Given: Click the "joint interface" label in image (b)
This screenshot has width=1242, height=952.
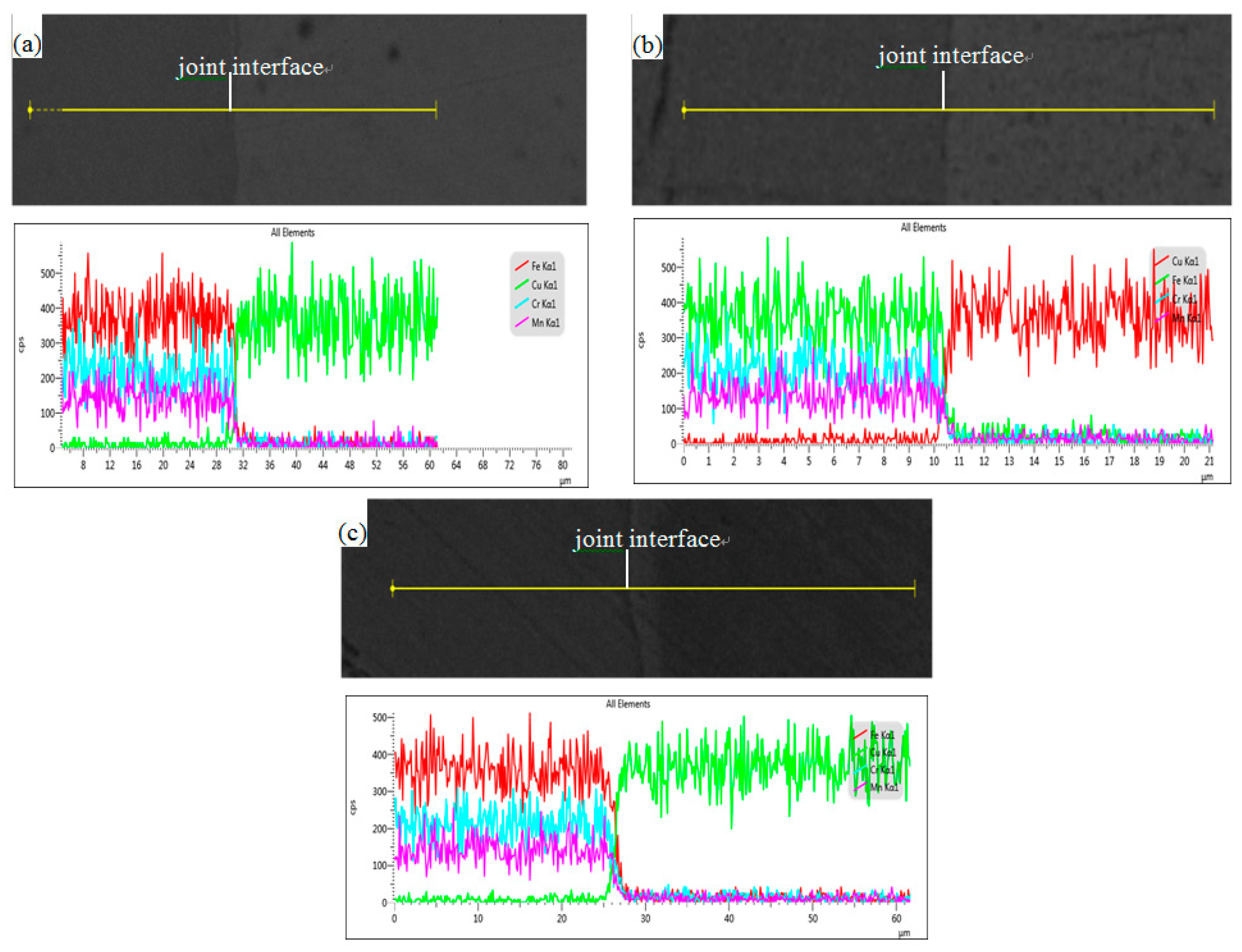Looking at the screenshot, I should [951, 55].
